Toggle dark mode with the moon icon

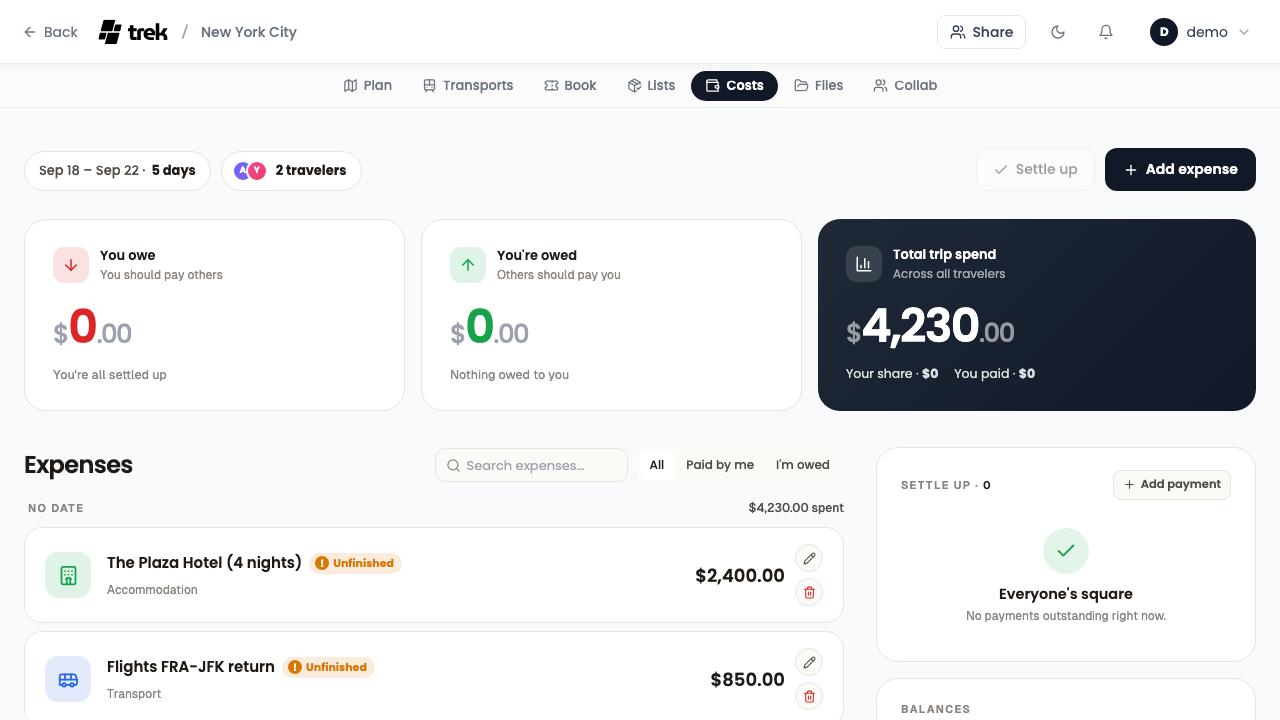tap(1058, 32)
